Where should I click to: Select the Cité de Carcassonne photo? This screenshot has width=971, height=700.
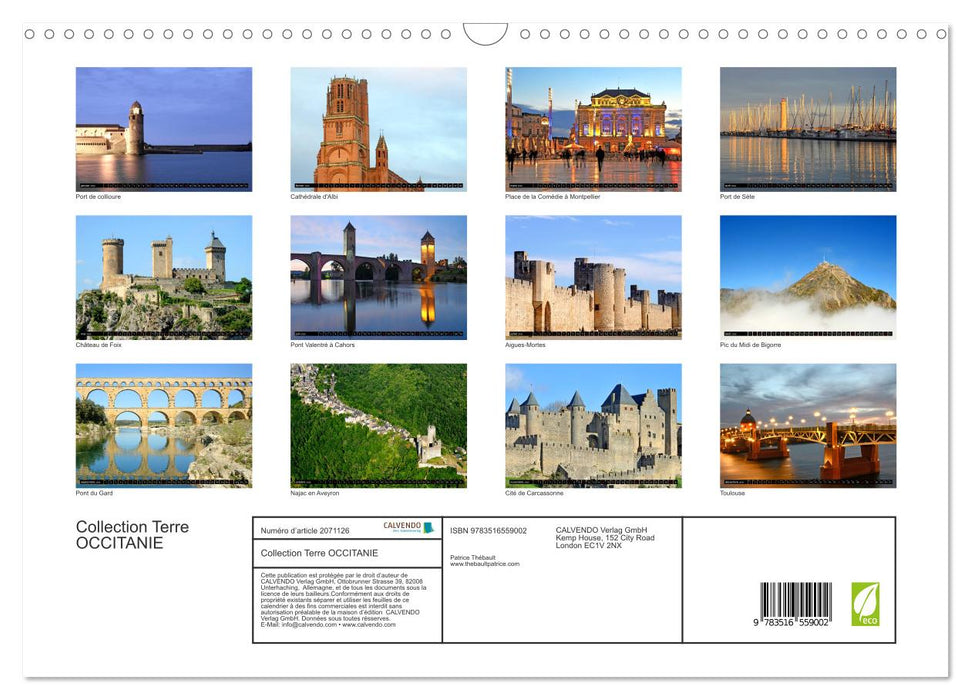(593, 424)
